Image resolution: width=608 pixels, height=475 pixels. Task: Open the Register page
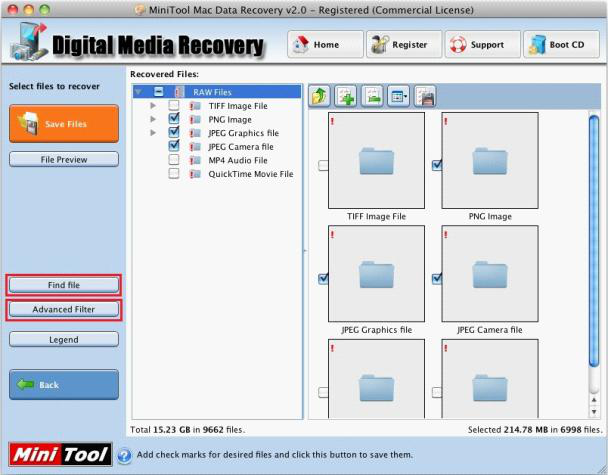(404, 45)
